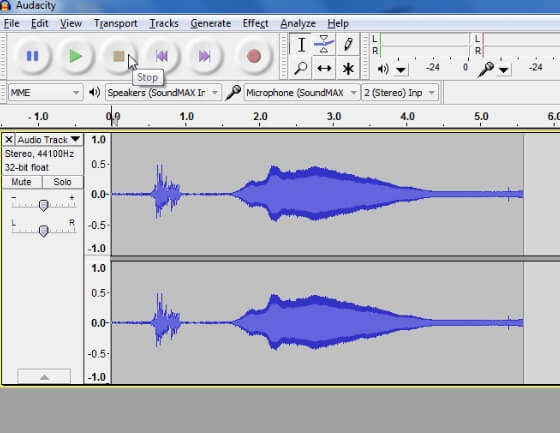Click the 'Stereo, 44100Hz' track info text

39,154
